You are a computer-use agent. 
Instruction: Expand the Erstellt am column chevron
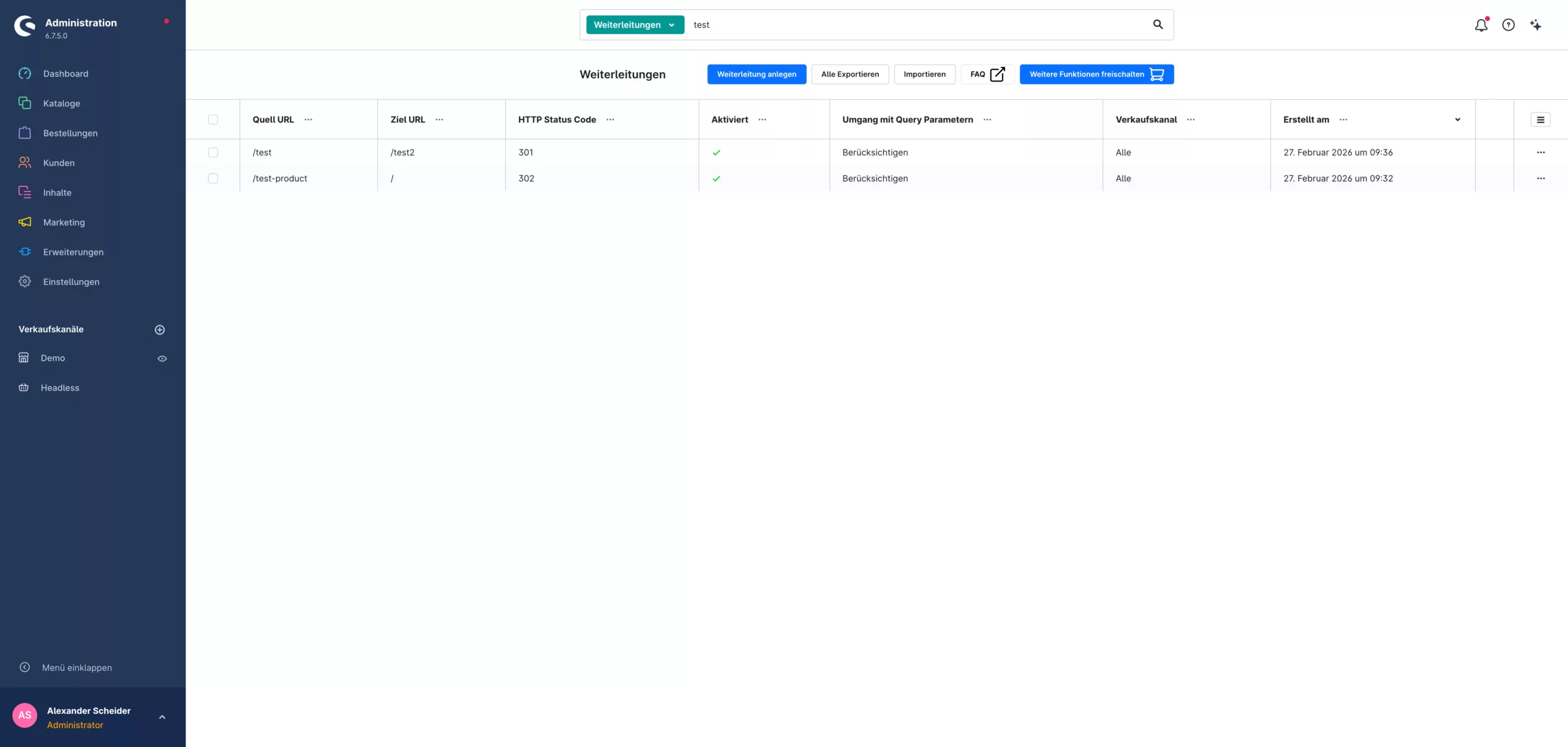click(x=1458, y=119)
